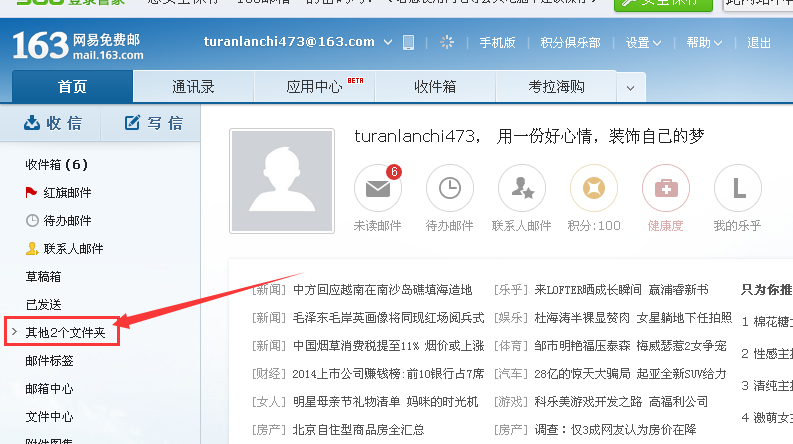Image resolution: width=793 pixels, height=444 pixels.
Task: Open the 设置 dropdown menu
Action: click(643, 43)
